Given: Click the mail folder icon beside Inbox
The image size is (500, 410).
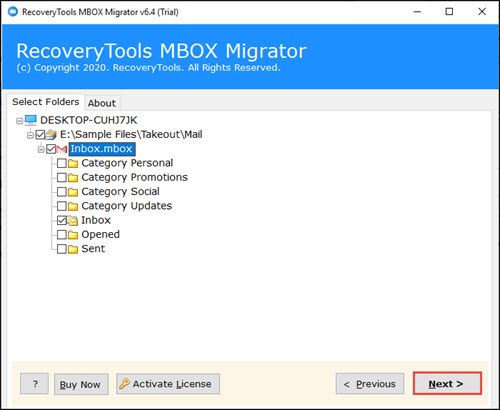Looking at the screenshot, I should tap(72, 220).
